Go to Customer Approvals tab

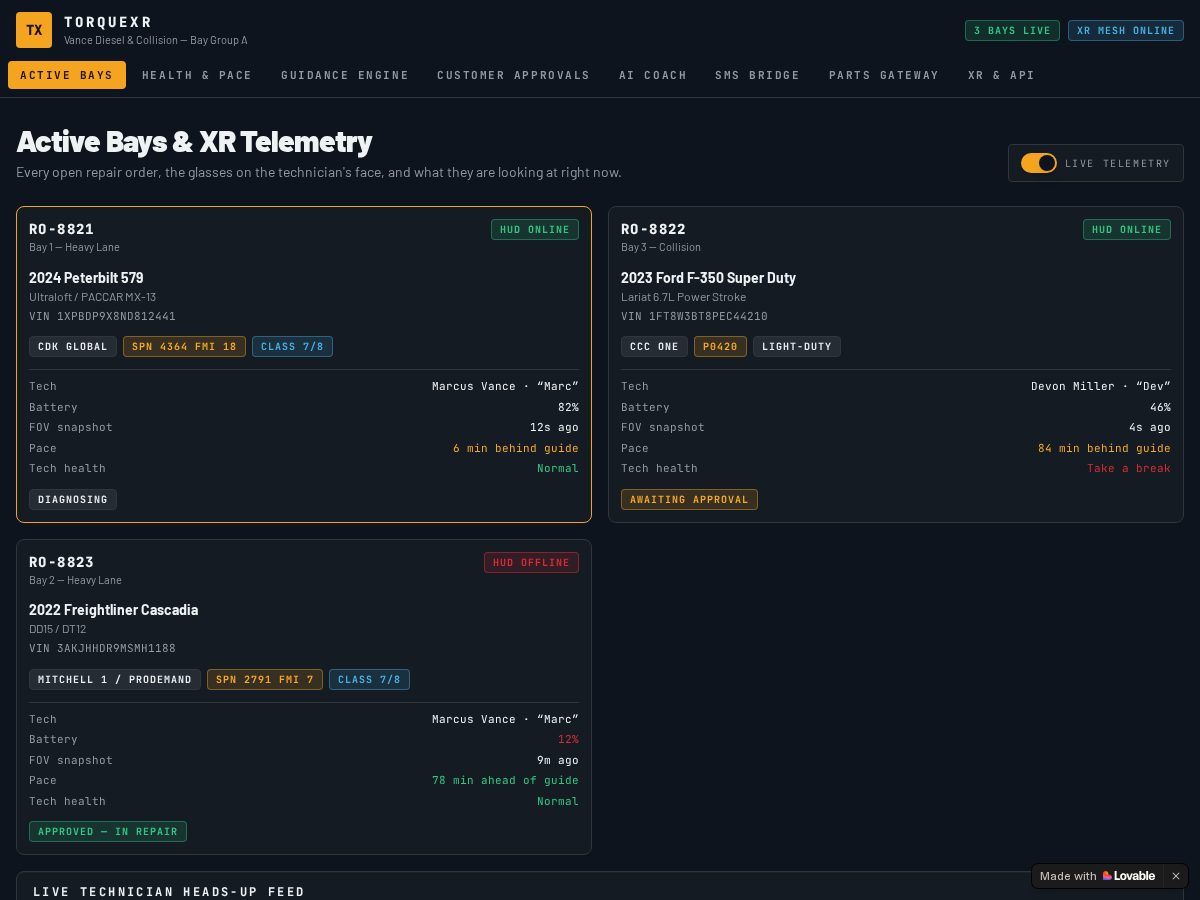click(513, 75)
